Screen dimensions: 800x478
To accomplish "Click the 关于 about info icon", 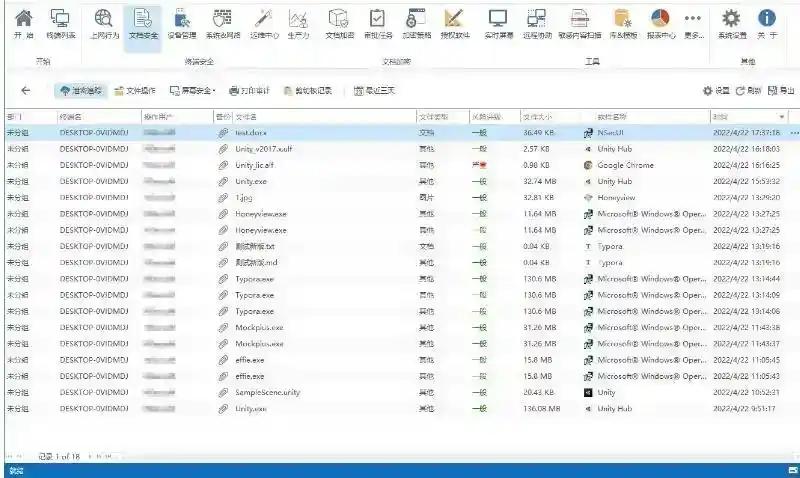I will tap(767, 24).
